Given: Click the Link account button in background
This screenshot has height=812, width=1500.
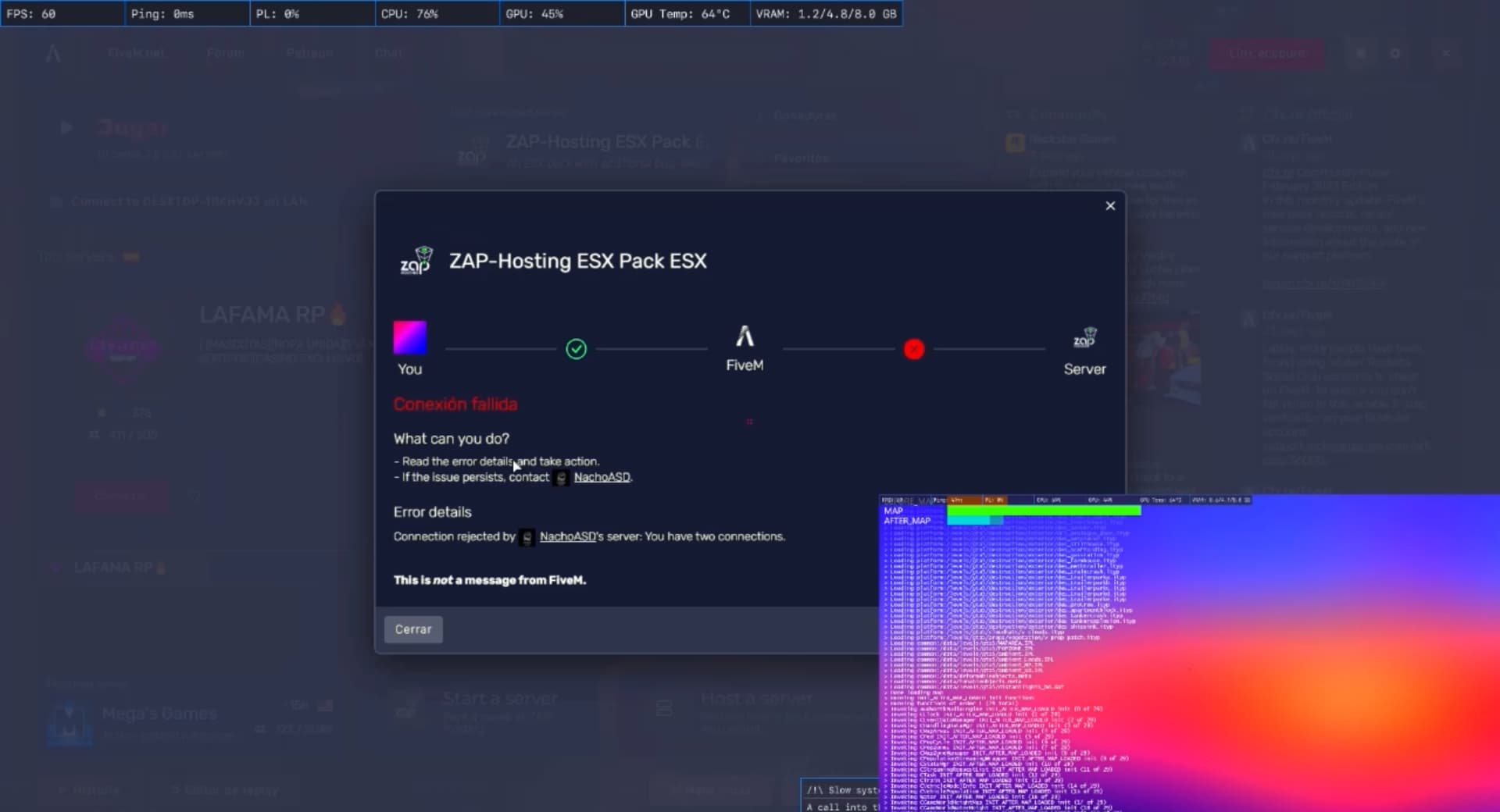Looking at the screenshot, I should [x=1266, y=53].
